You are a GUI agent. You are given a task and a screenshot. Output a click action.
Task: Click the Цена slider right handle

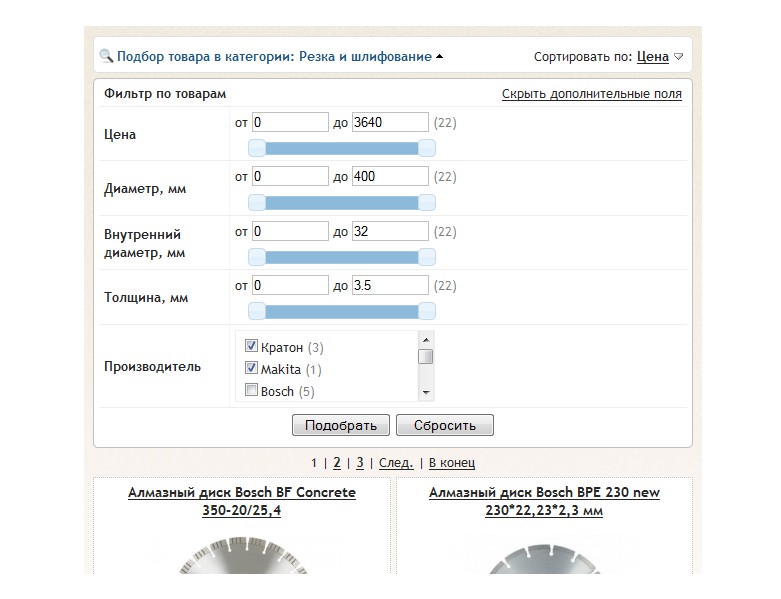(427, 148)
